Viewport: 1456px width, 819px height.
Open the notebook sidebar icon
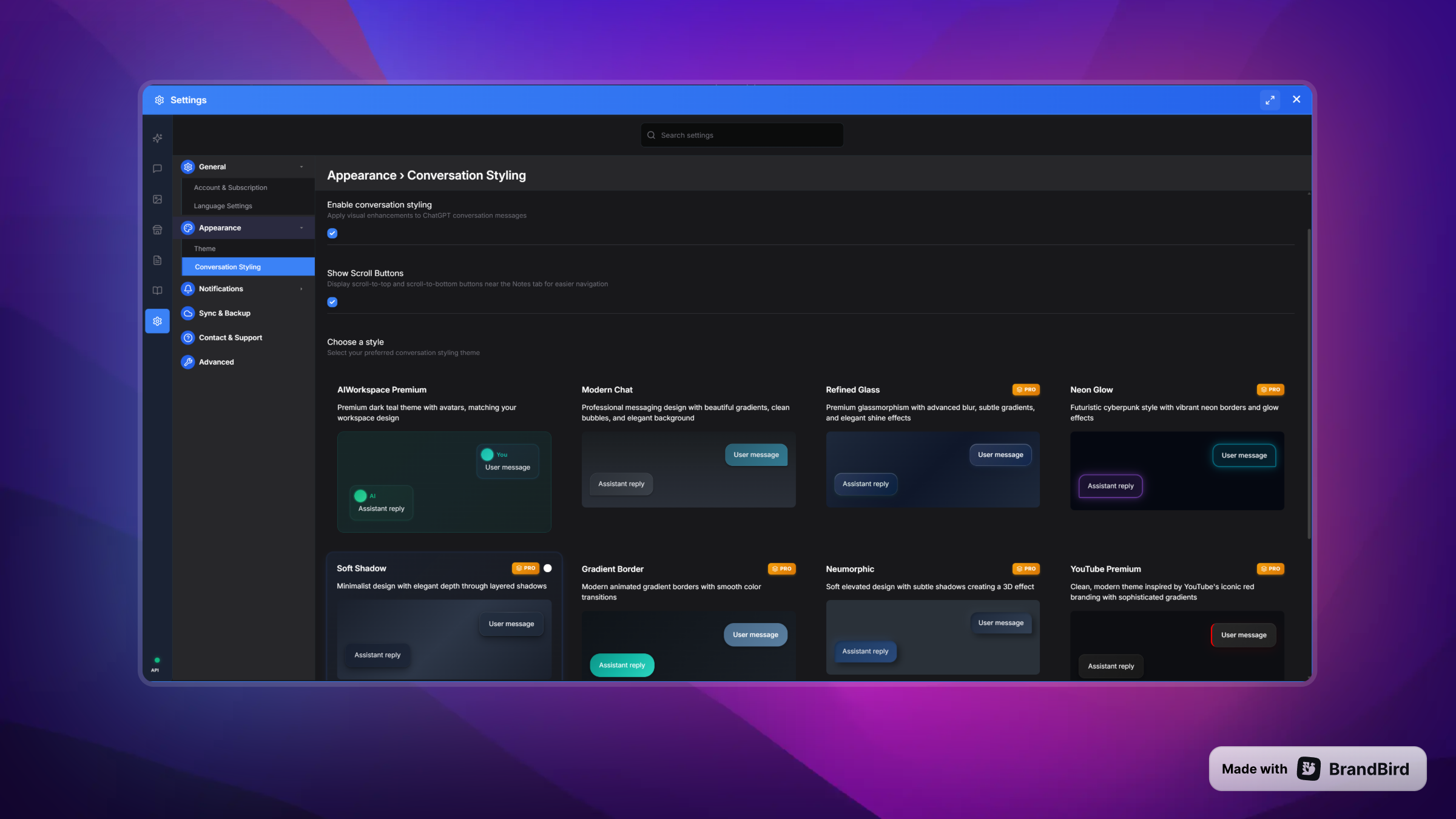pos(157,290)
